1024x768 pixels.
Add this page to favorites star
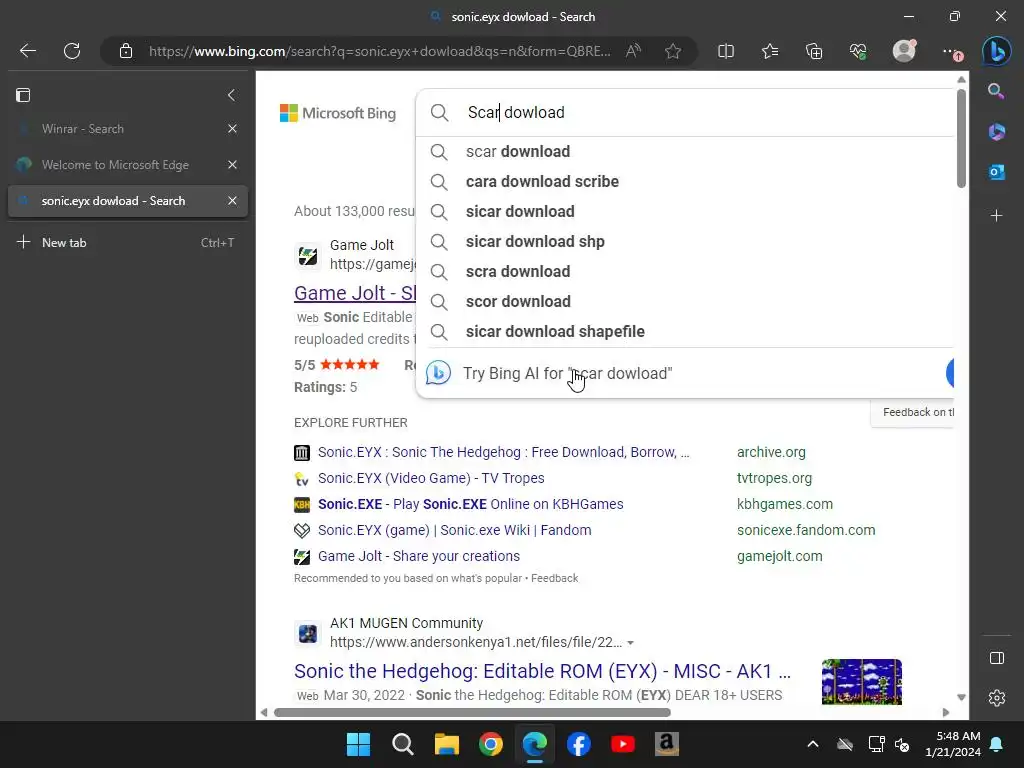click(673, 51)
